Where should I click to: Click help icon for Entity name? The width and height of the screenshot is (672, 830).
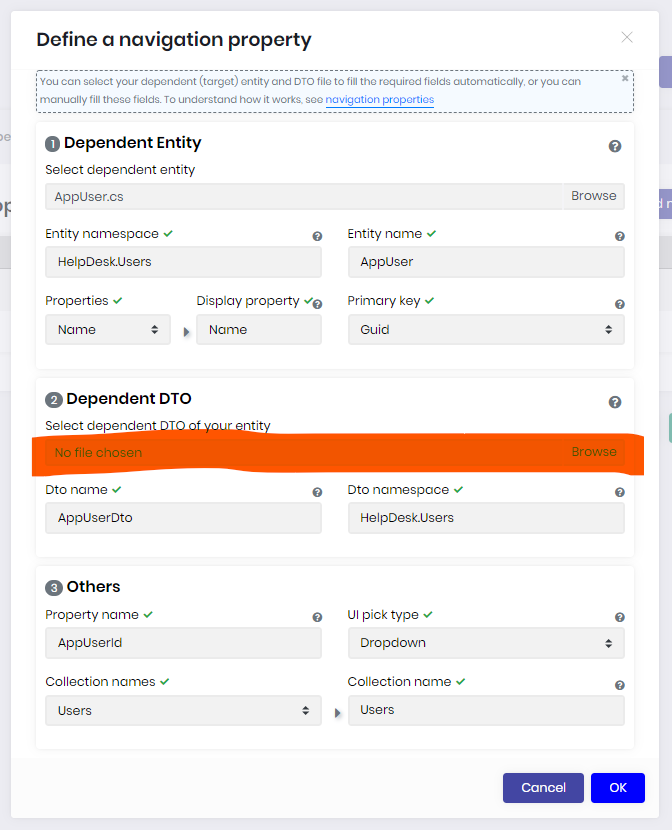620,237
